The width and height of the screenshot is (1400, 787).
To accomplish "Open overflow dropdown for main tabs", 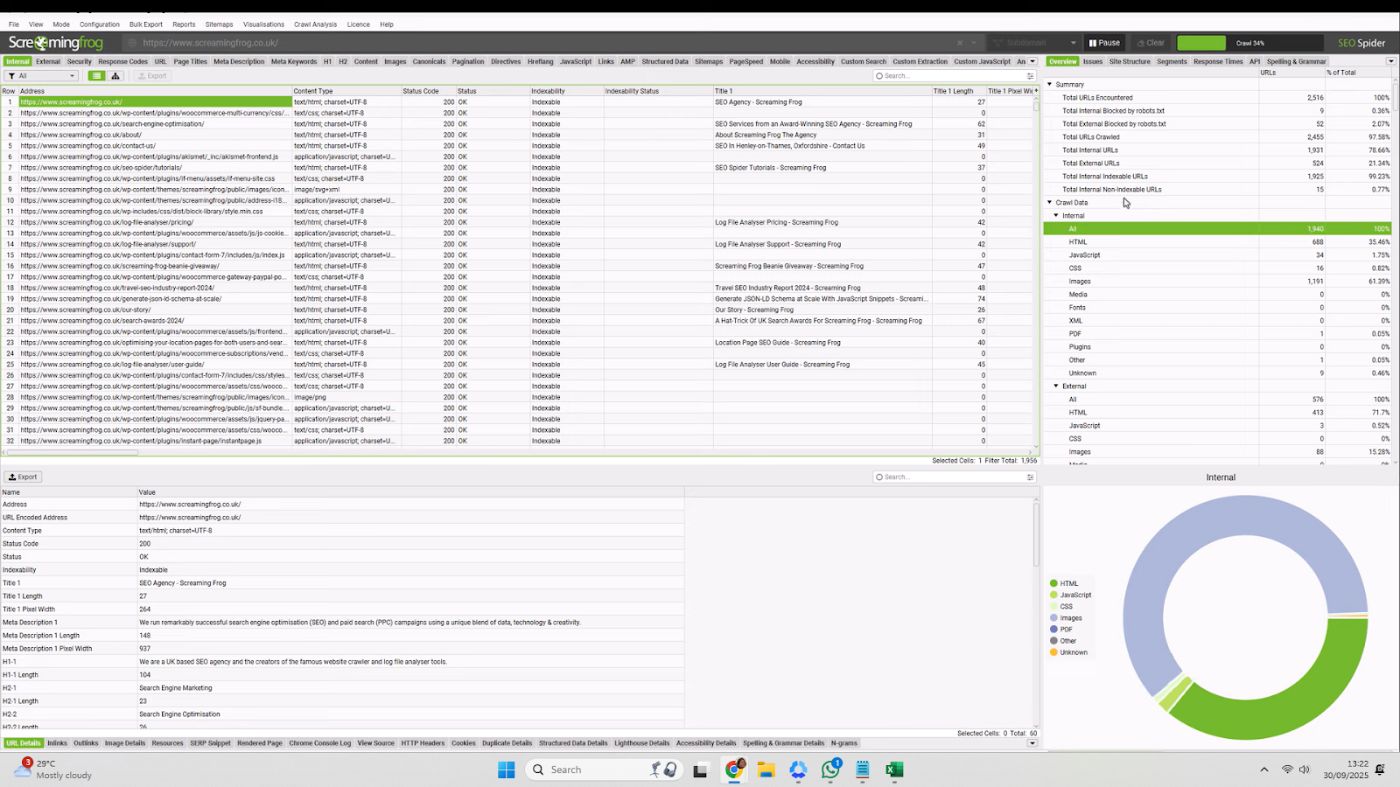I will coord(1032,61).
